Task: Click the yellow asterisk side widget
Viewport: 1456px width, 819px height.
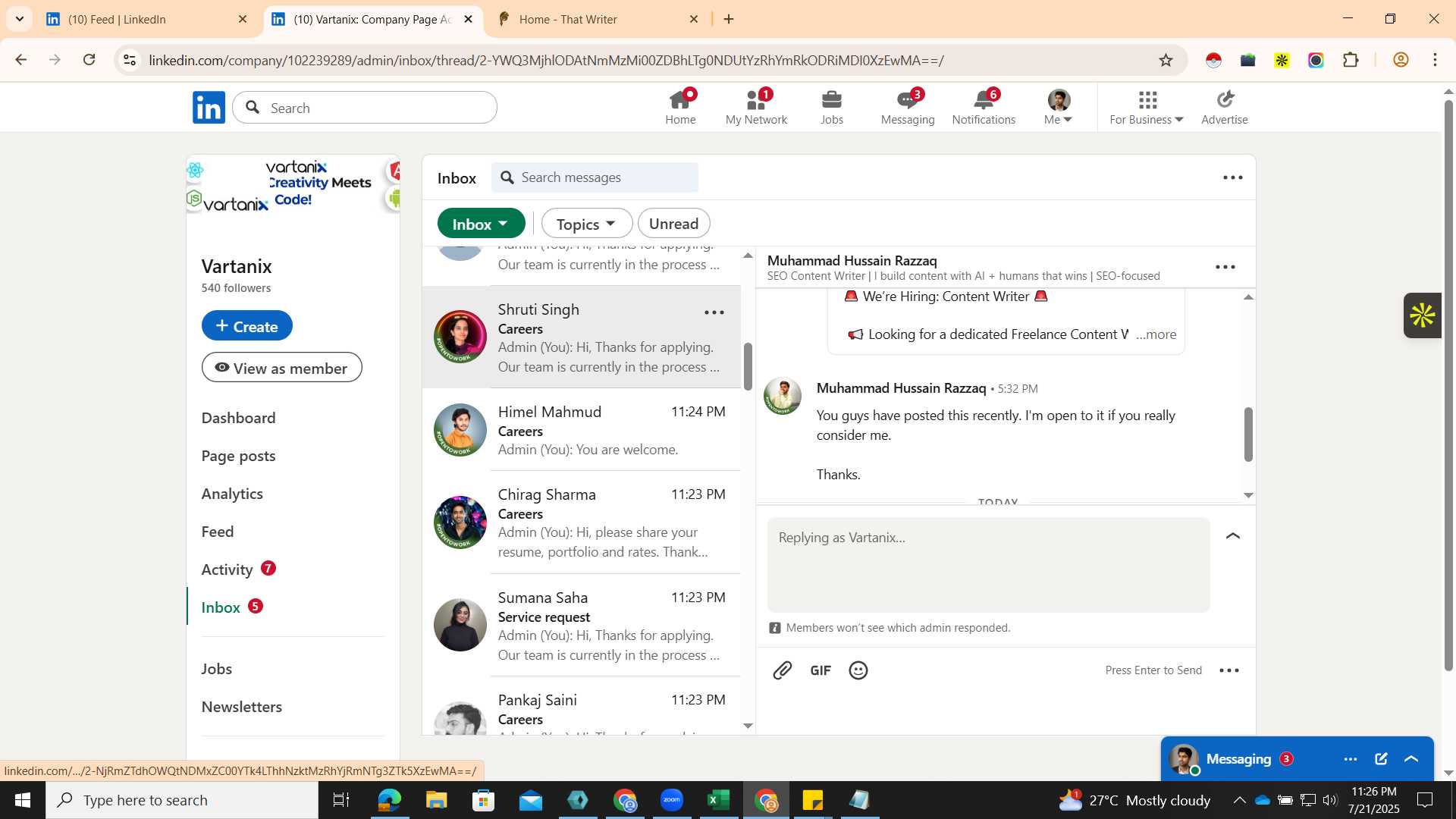Action: click(1423, 315)
